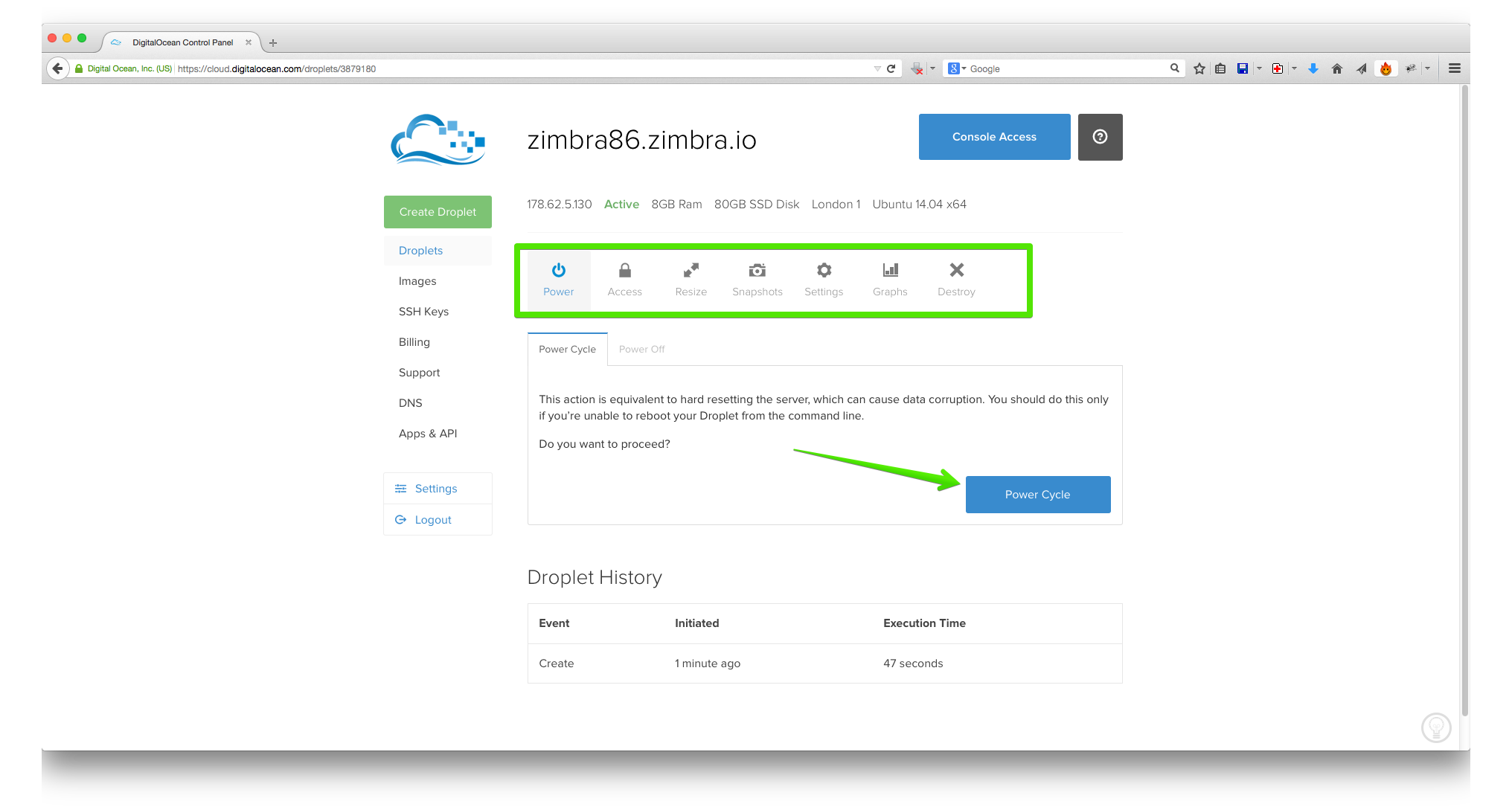Click the search magnifier icon
1512x810 pixels.
pyautogui.click(x=1175, y=68)
